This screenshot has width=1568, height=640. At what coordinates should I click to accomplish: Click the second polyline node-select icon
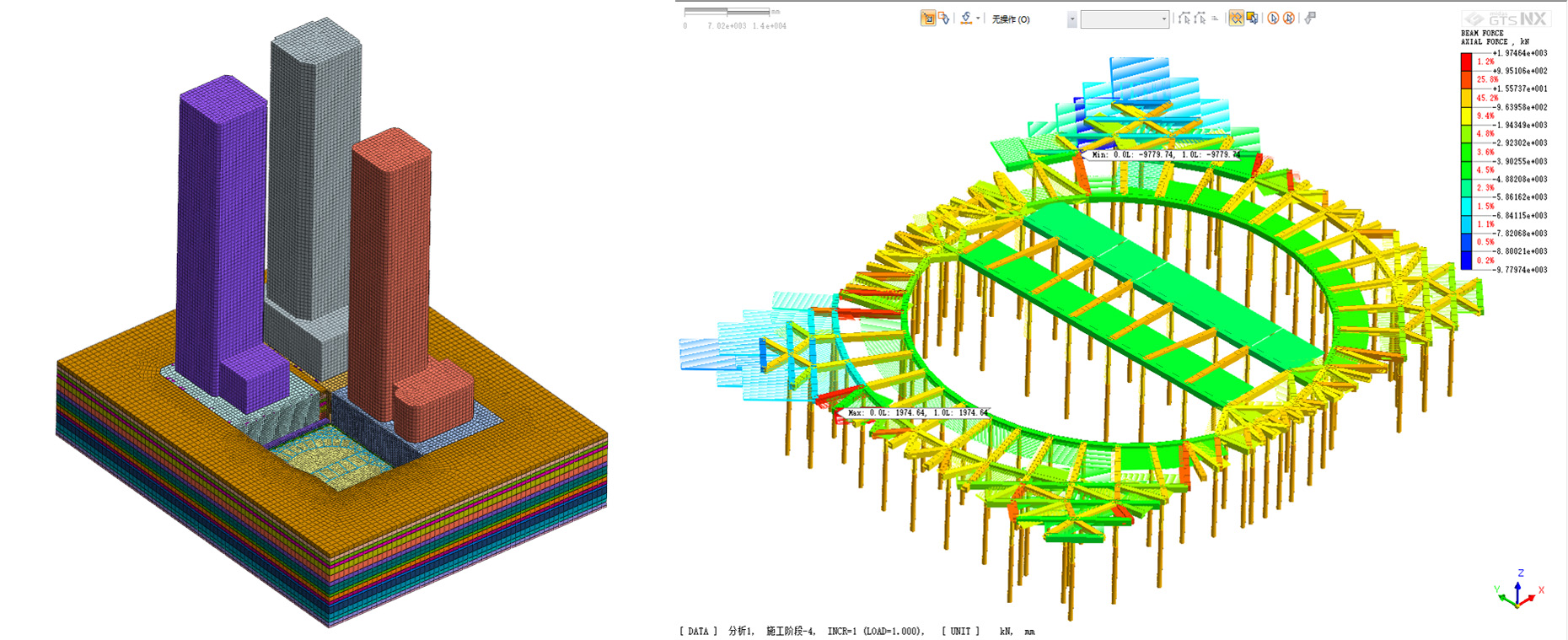pos(1200,19)
